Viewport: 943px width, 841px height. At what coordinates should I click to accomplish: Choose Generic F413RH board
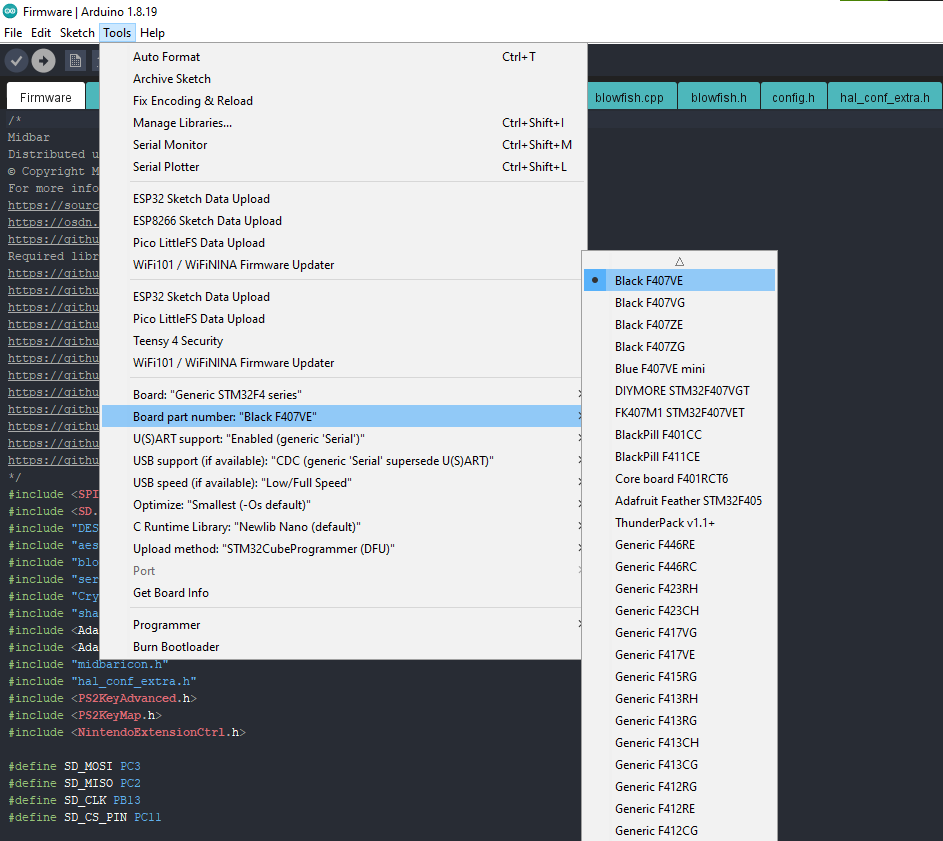tap(680, 698)
